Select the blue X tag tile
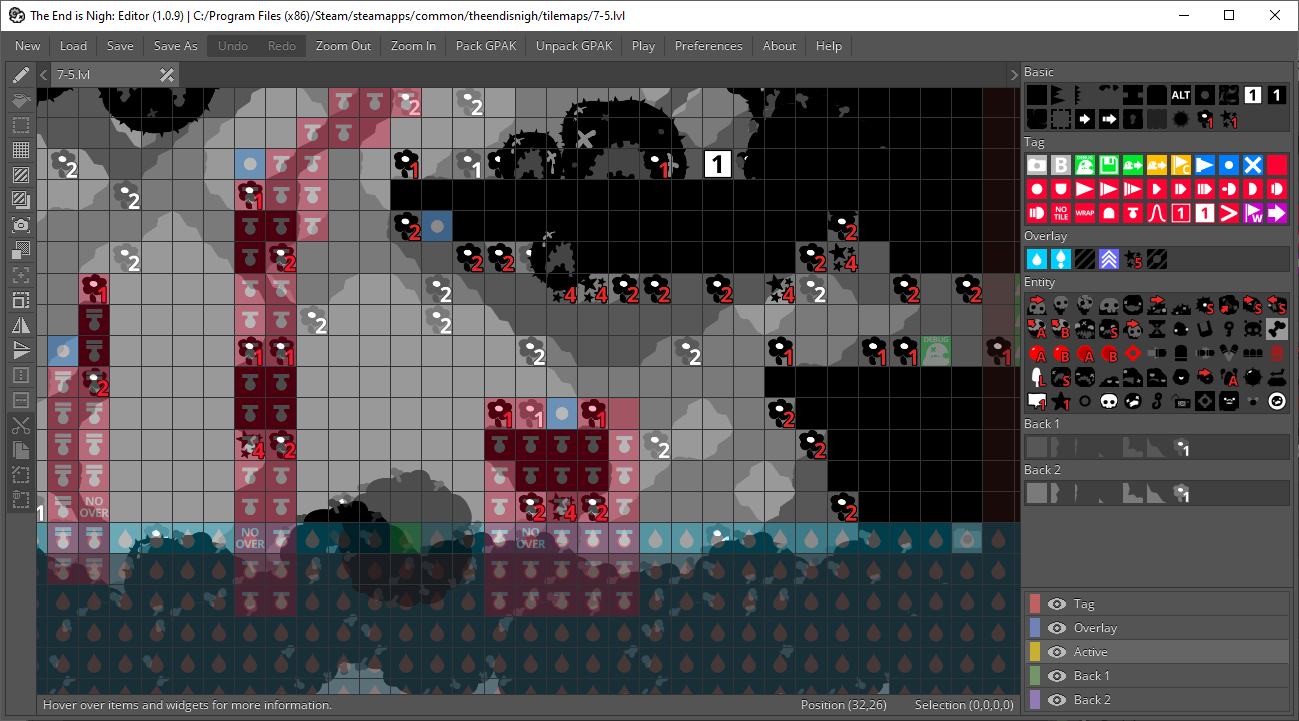 click(1252, 165)
